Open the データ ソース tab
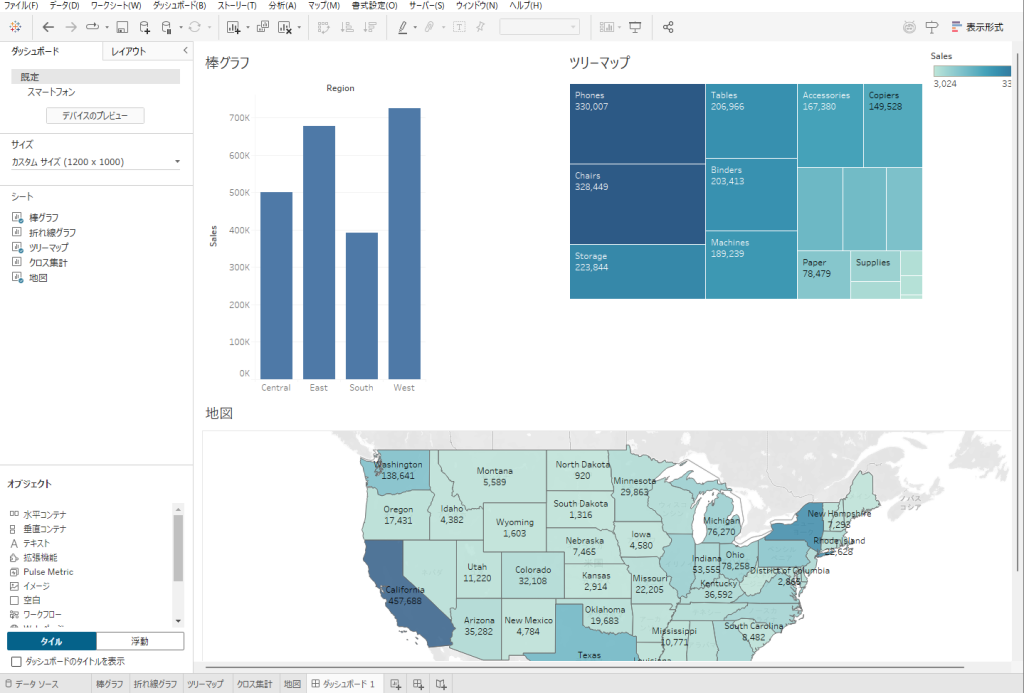The height and width of the screenshot is (693, 1024). click(36, 684)
